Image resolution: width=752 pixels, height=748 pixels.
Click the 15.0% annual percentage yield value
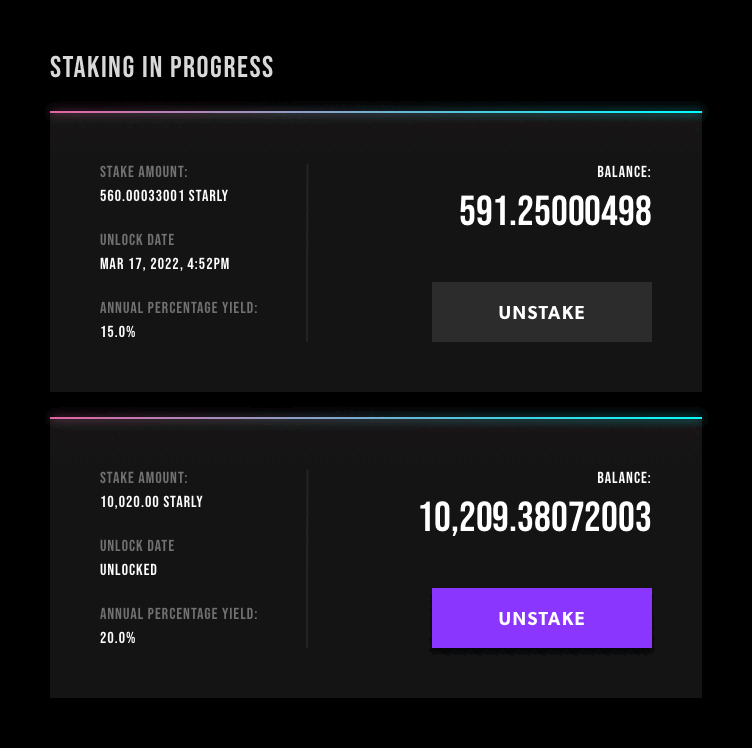(x=118, y=332)
